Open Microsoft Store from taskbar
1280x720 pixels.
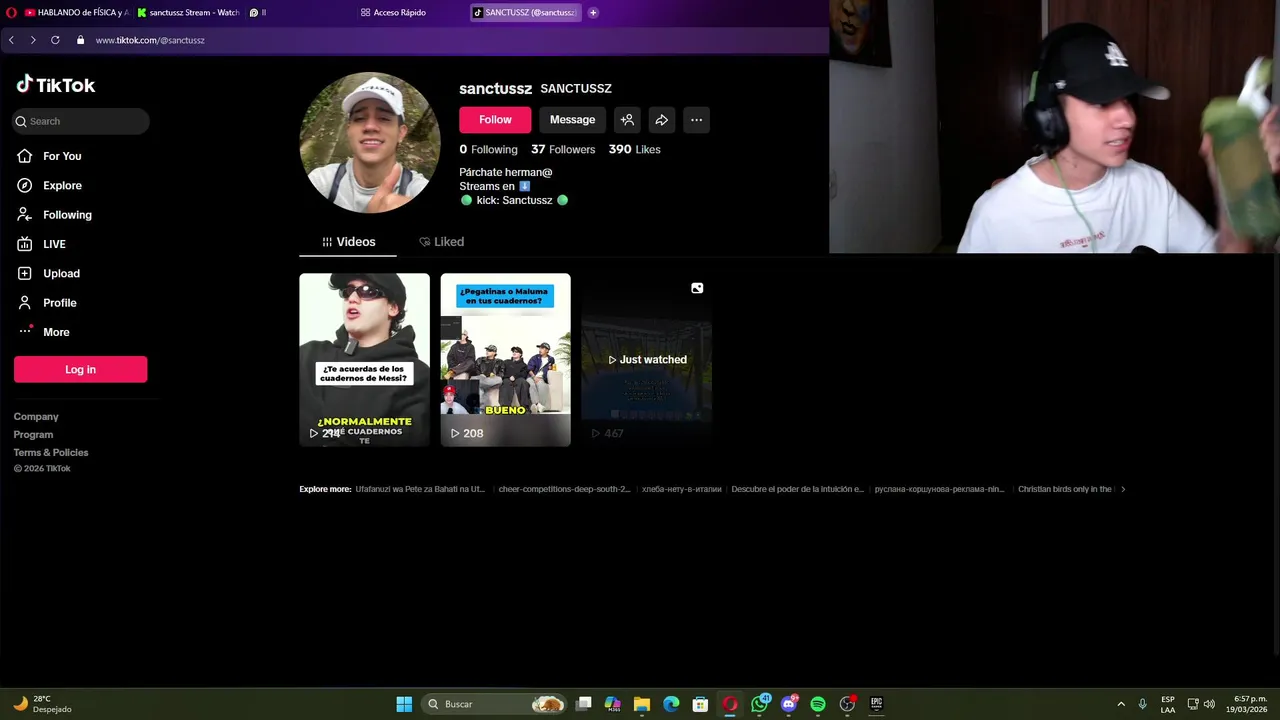pos(701,704)
